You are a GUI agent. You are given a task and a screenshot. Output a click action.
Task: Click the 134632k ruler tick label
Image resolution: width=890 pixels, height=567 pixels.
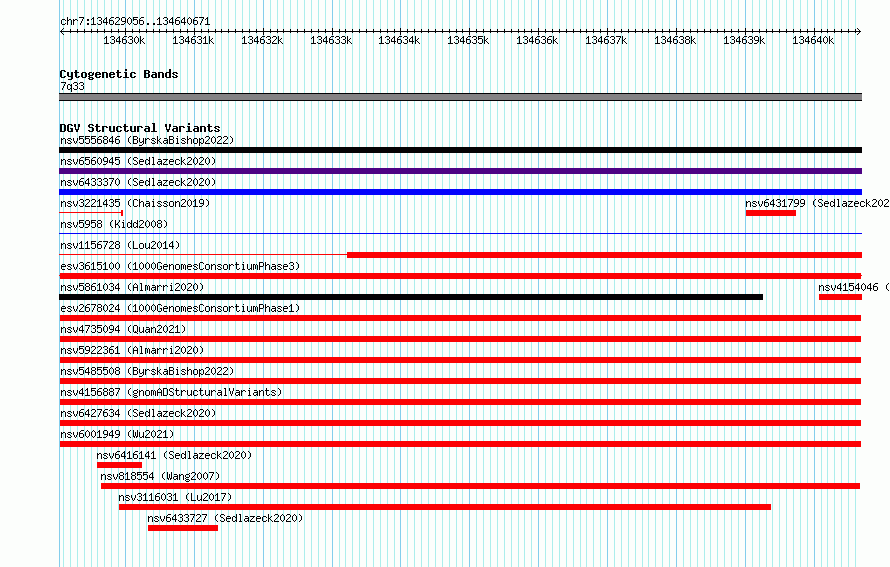pyautogui.click(x=262, y=41)
